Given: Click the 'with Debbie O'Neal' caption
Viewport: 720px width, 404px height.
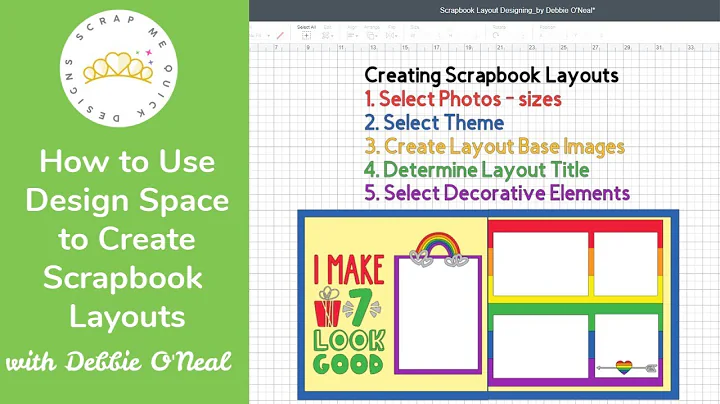Looking at the screenshot, I should coord(119,361).
